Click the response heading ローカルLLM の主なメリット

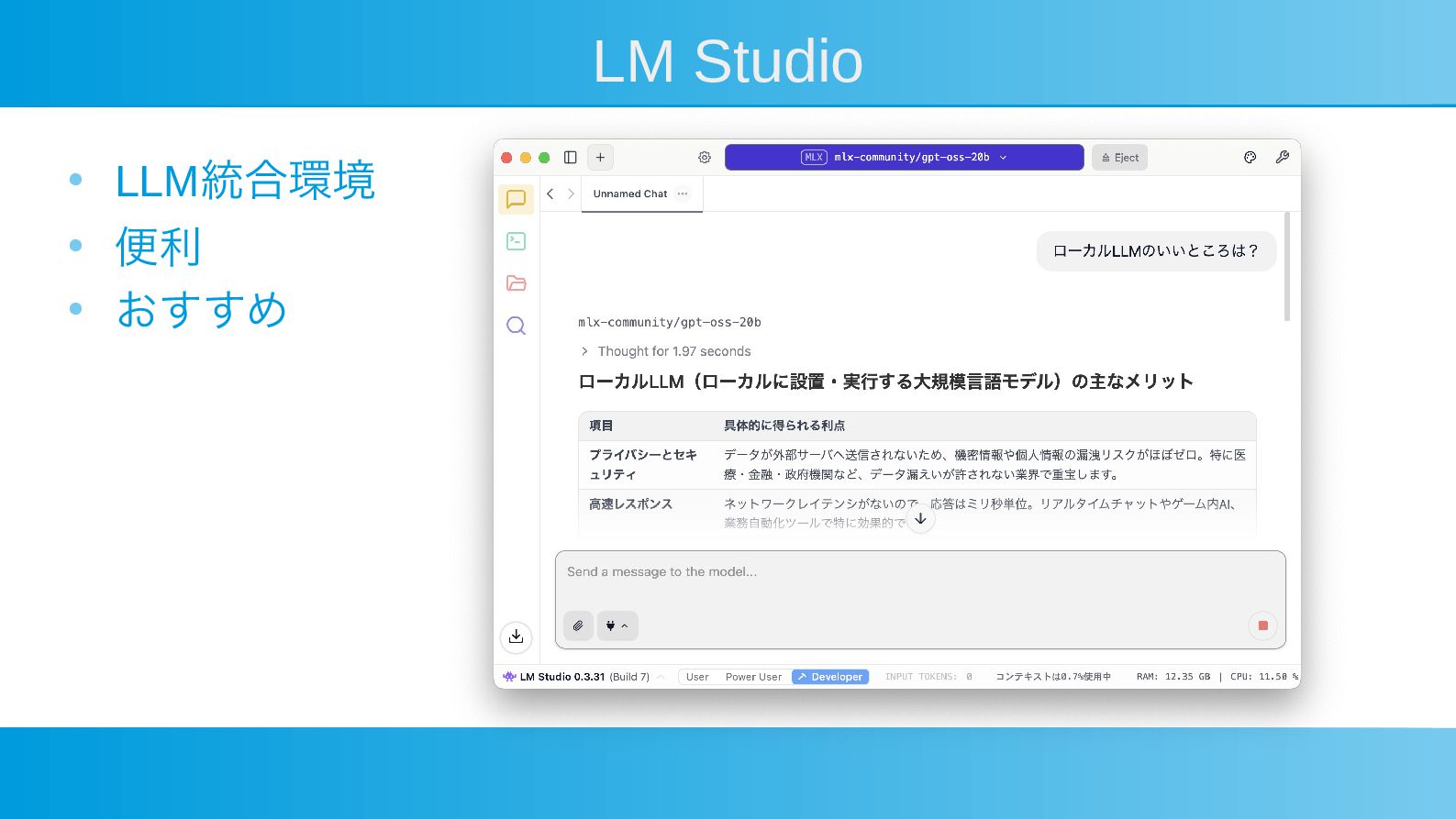[x=885, y=382]
